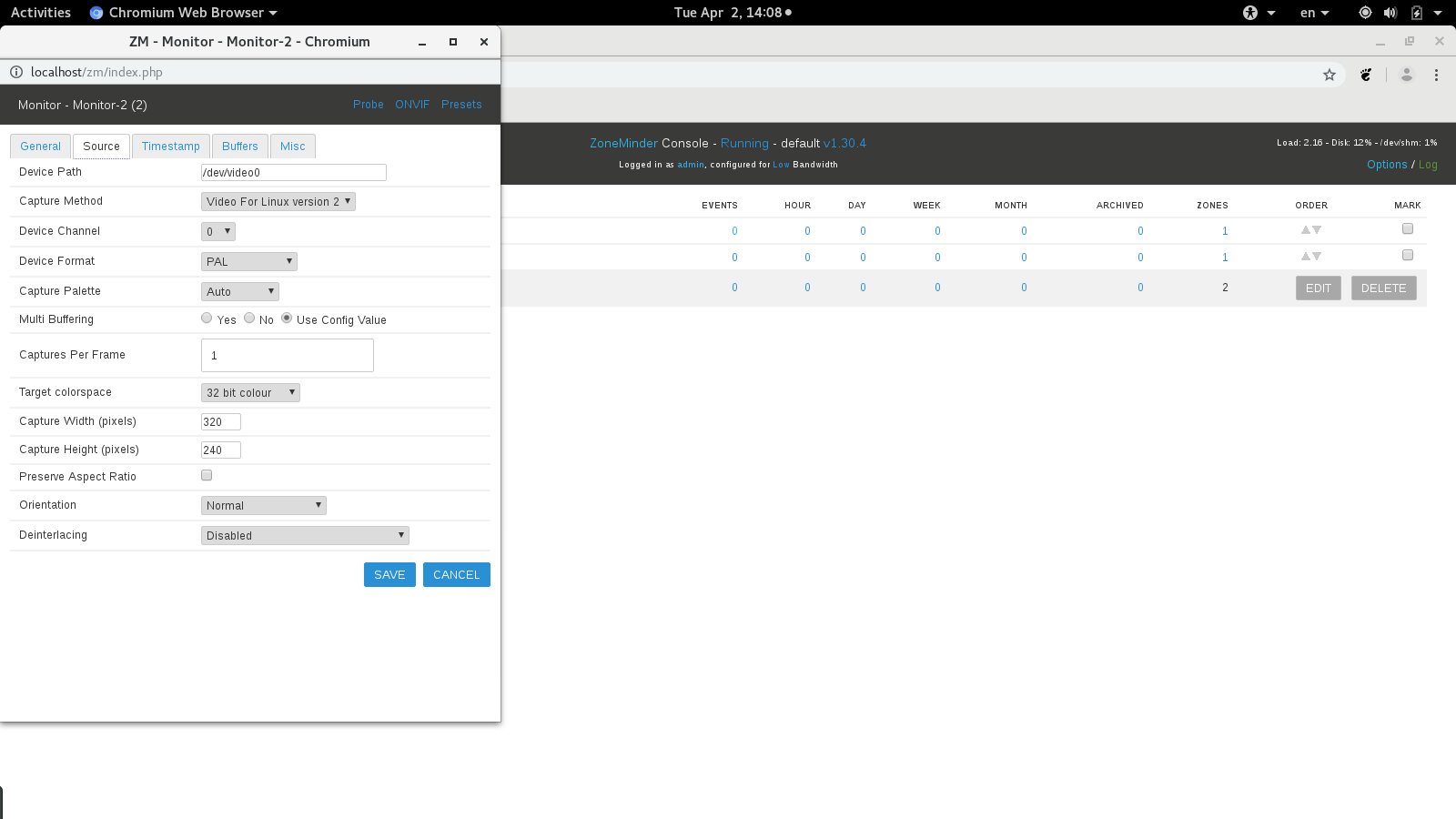
Task: Click the Capture Height input field
Action: 221,450
